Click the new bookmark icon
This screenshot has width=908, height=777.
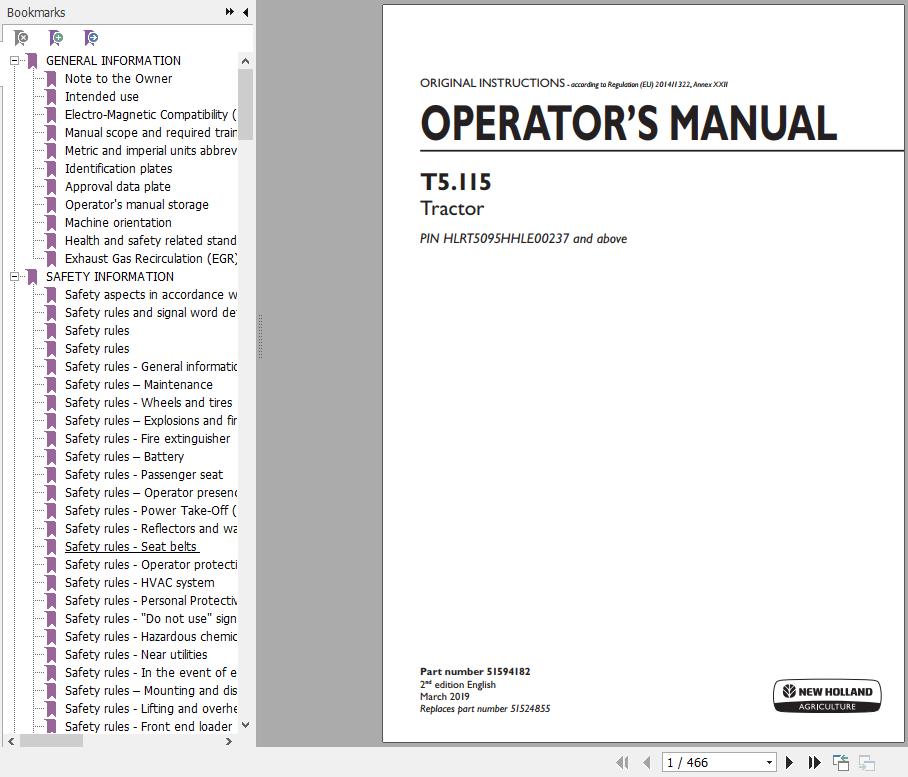click(56, 37)
